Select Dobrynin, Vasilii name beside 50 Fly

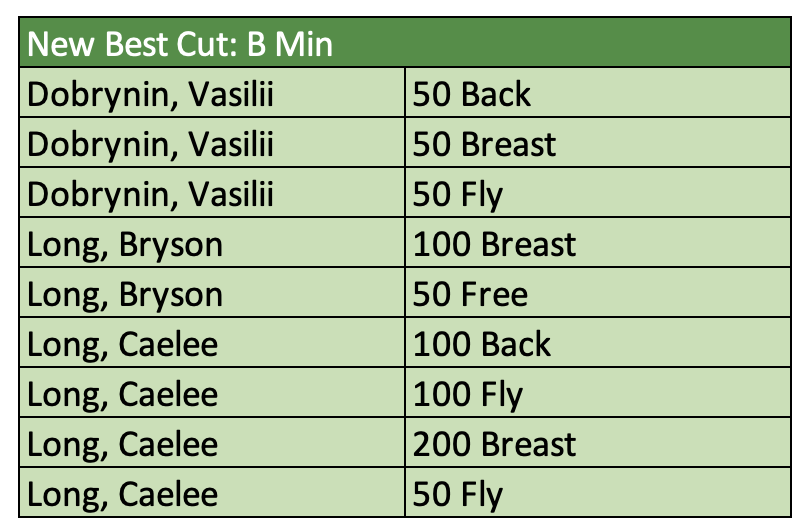coord(150,194)
